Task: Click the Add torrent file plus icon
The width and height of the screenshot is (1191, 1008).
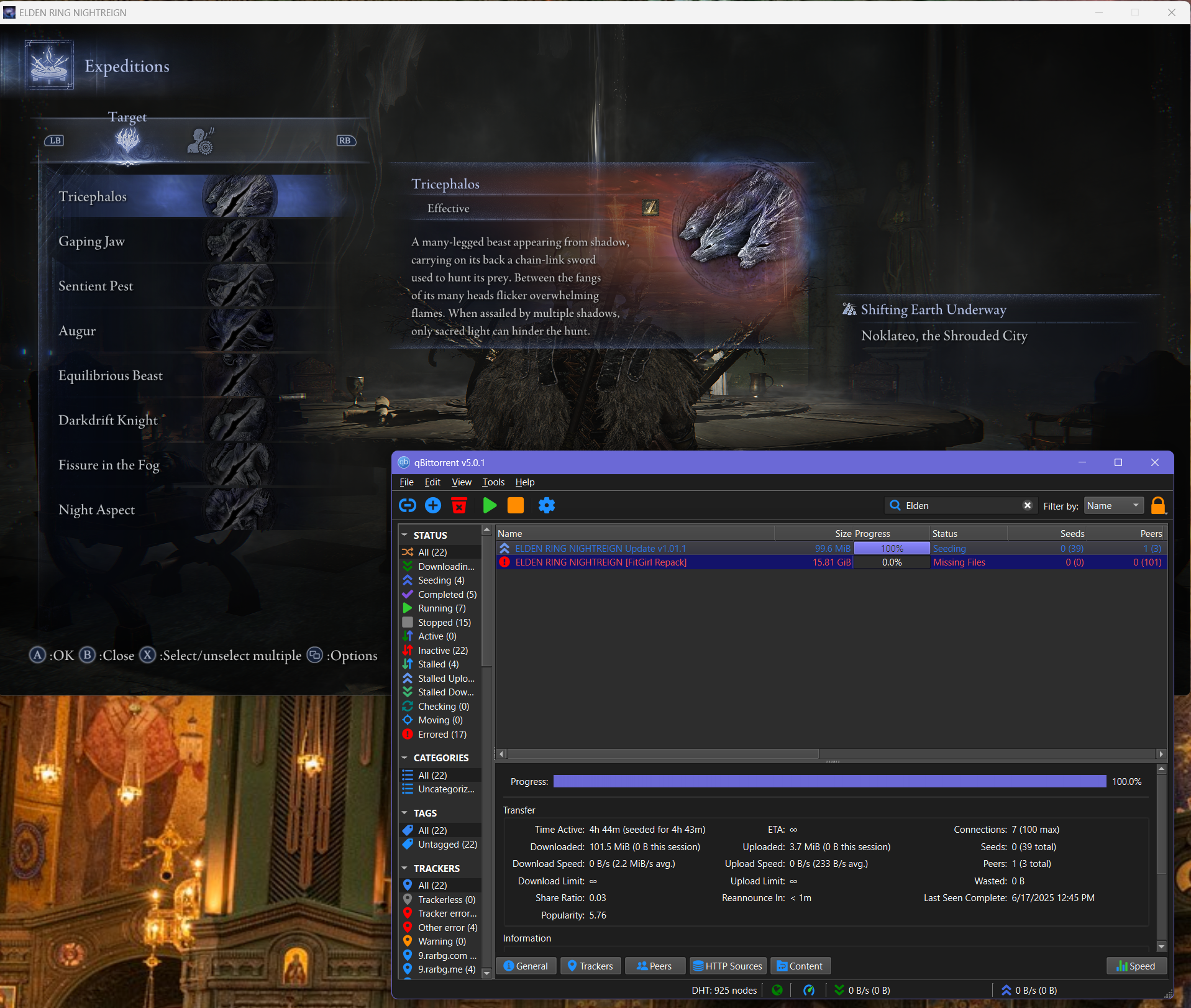Action: pos(433,505)
